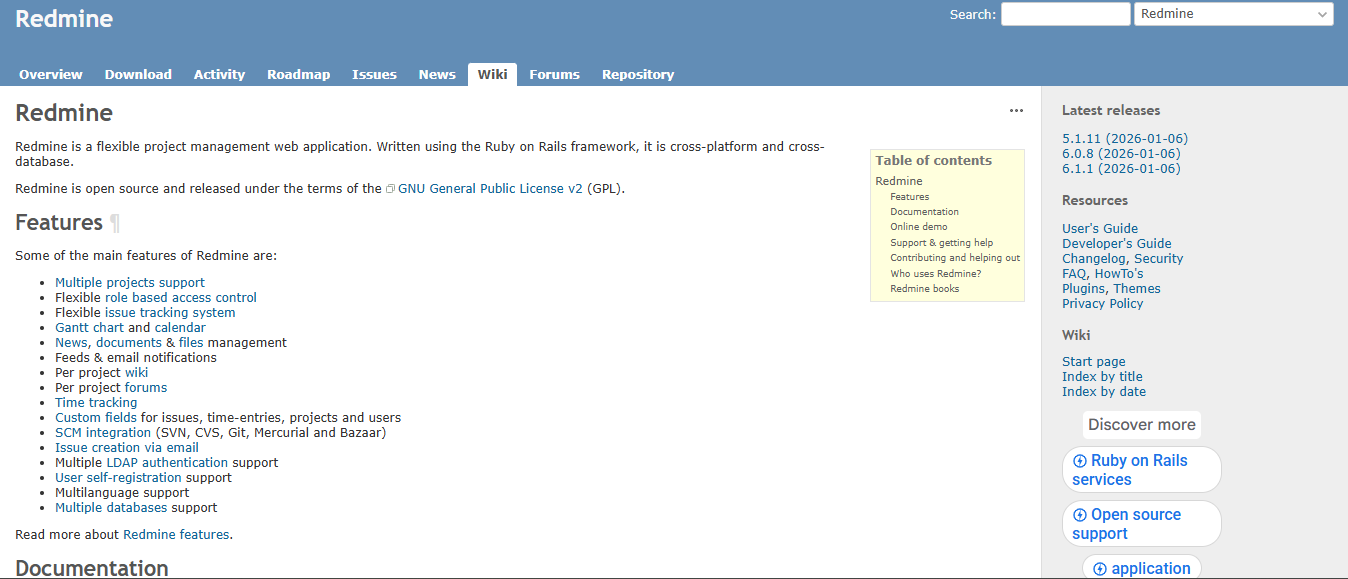Click the plus icon on Open source support

pos(1079,515)
